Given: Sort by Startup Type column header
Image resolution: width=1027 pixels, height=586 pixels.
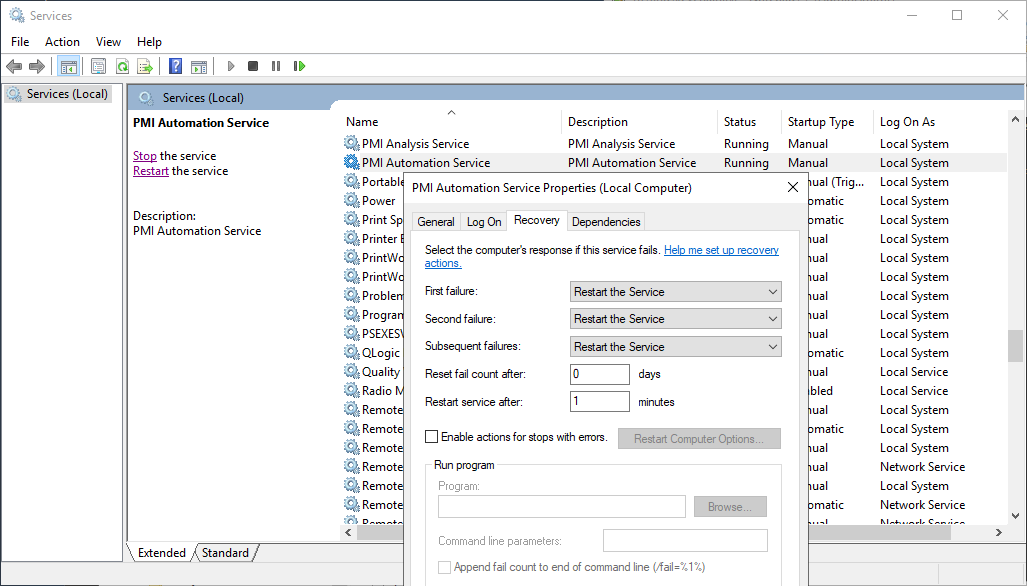Looking at the screenshot, I should pos(827,121).
